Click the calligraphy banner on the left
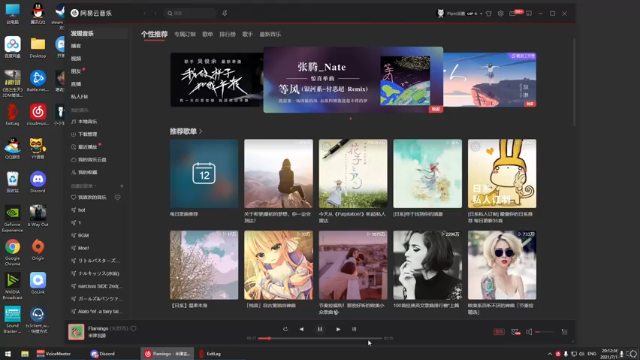This screenshot has height=360, width=640. pos(217,80)
